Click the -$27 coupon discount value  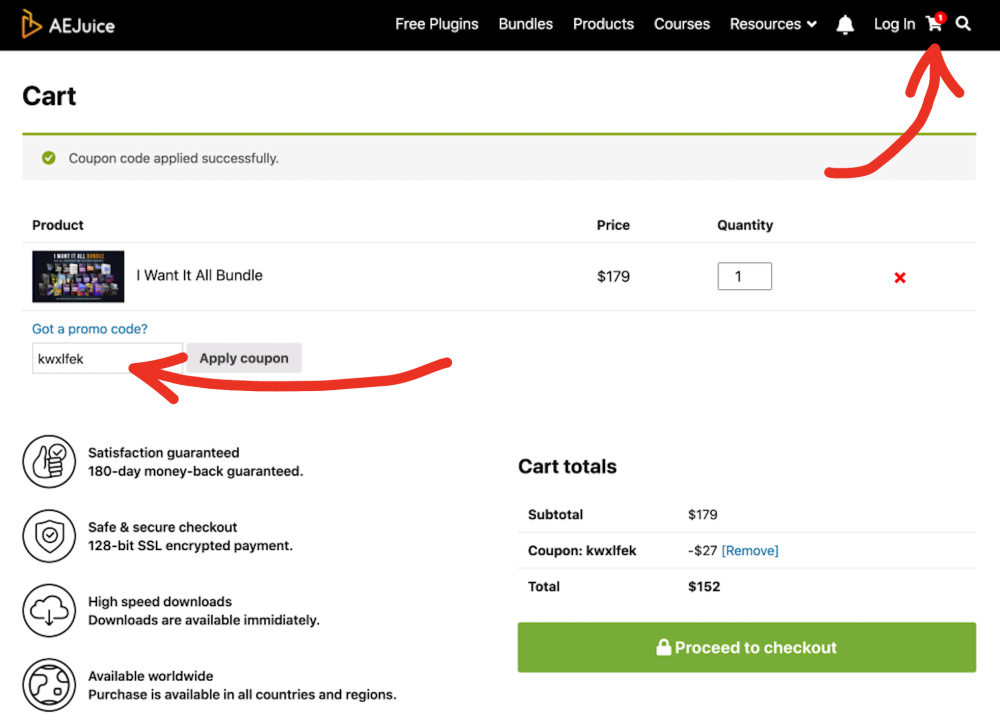click(x=703, y=551)
